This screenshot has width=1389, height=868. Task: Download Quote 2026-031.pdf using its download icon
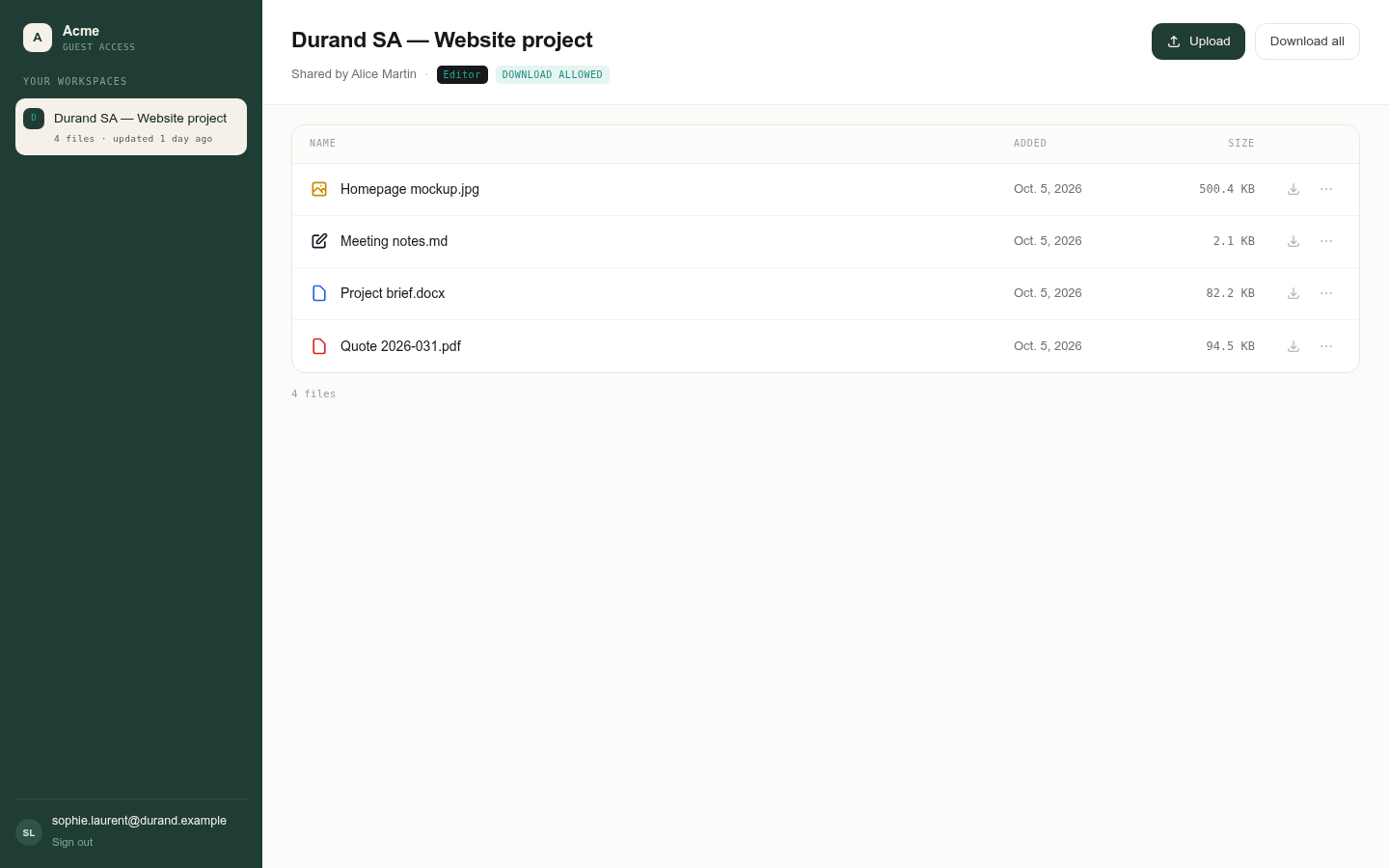pos(1294,346)
